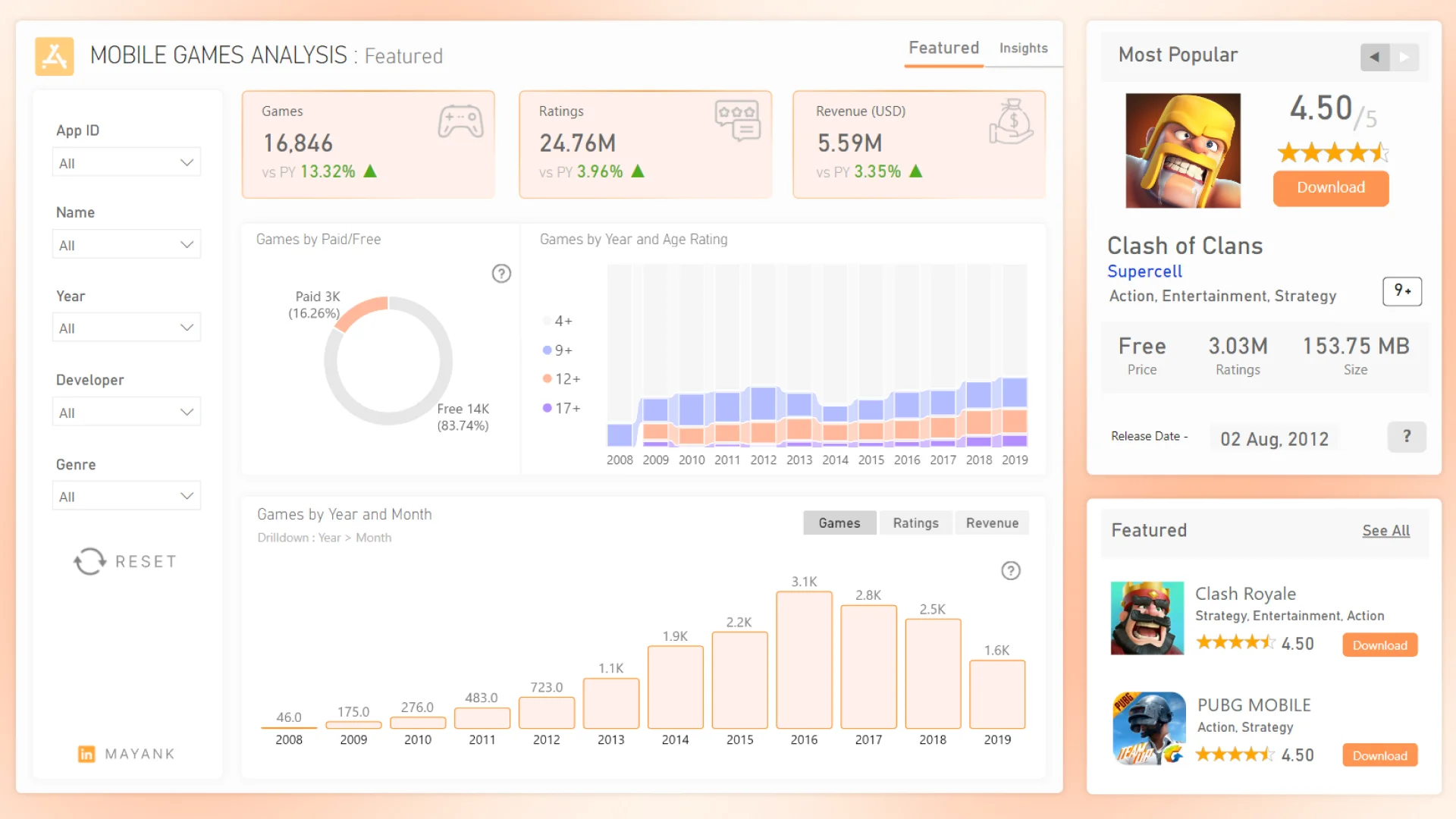Image resolution: width=1456 pixels, height=819 pixels.
Task: Select the Games metric tab
Action: pos(839,523)
